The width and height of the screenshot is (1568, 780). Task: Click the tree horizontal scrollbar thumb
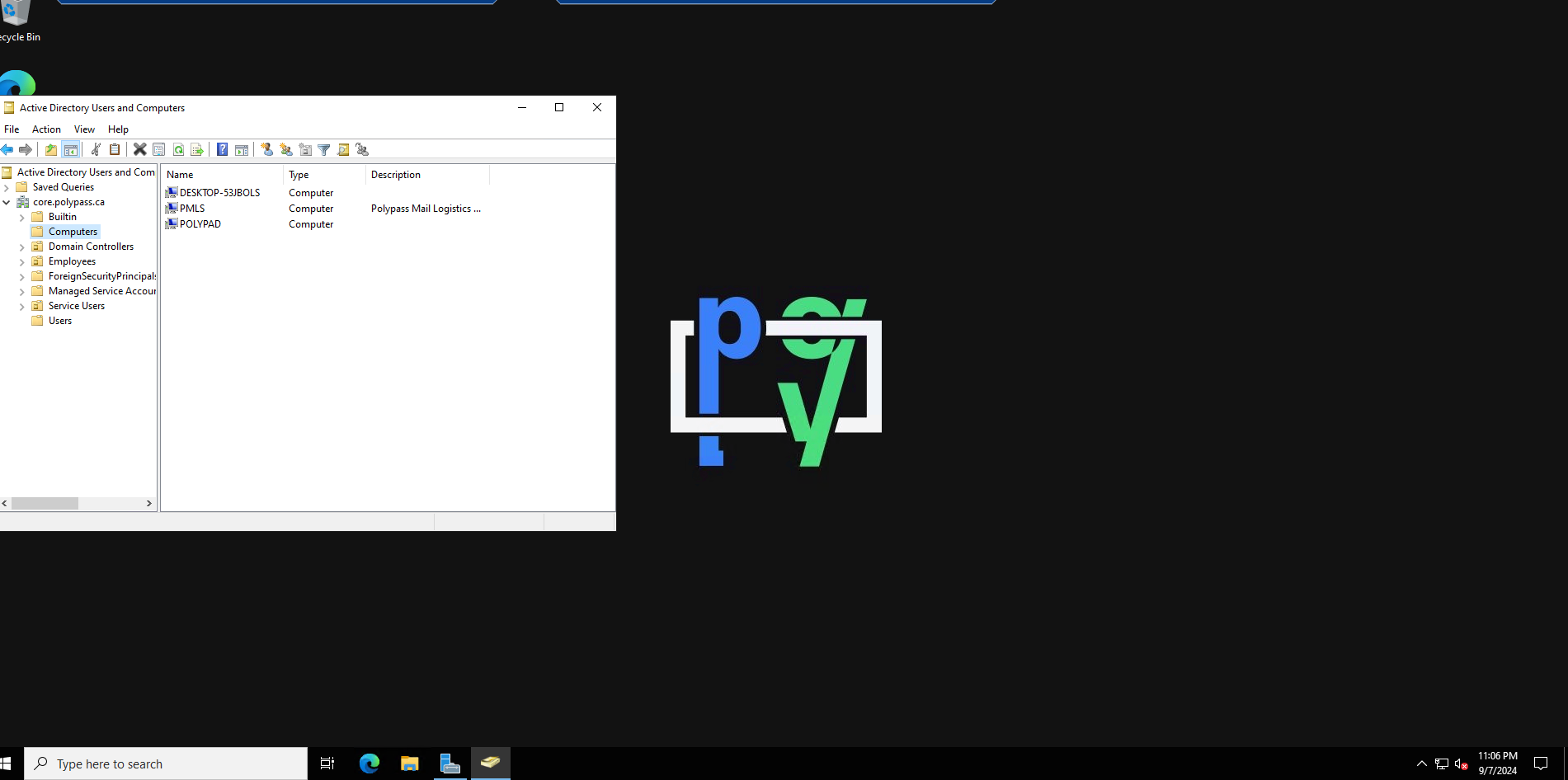(x=45, y=503)
